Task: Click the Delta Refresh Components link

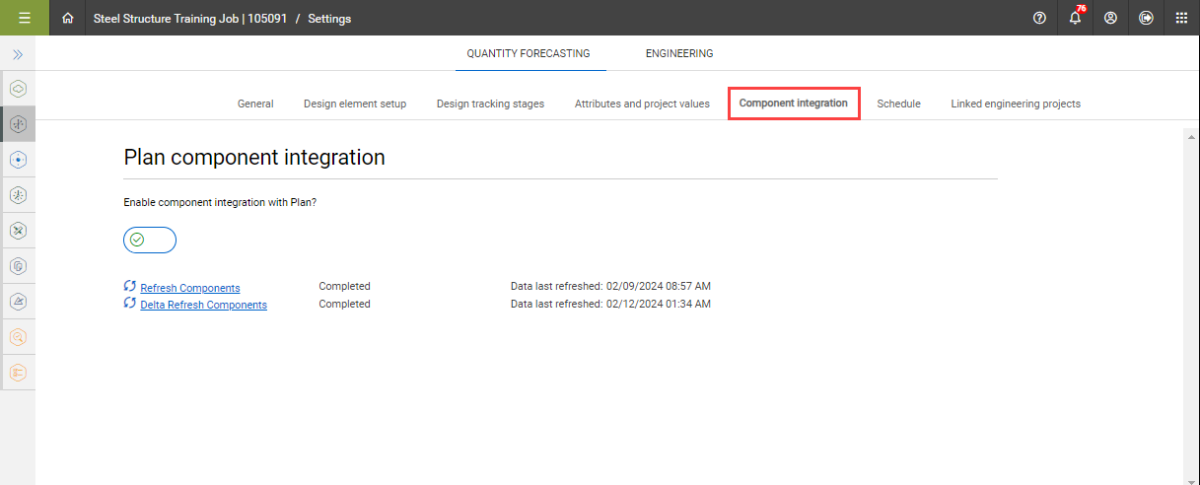Action: click(203, 305)
